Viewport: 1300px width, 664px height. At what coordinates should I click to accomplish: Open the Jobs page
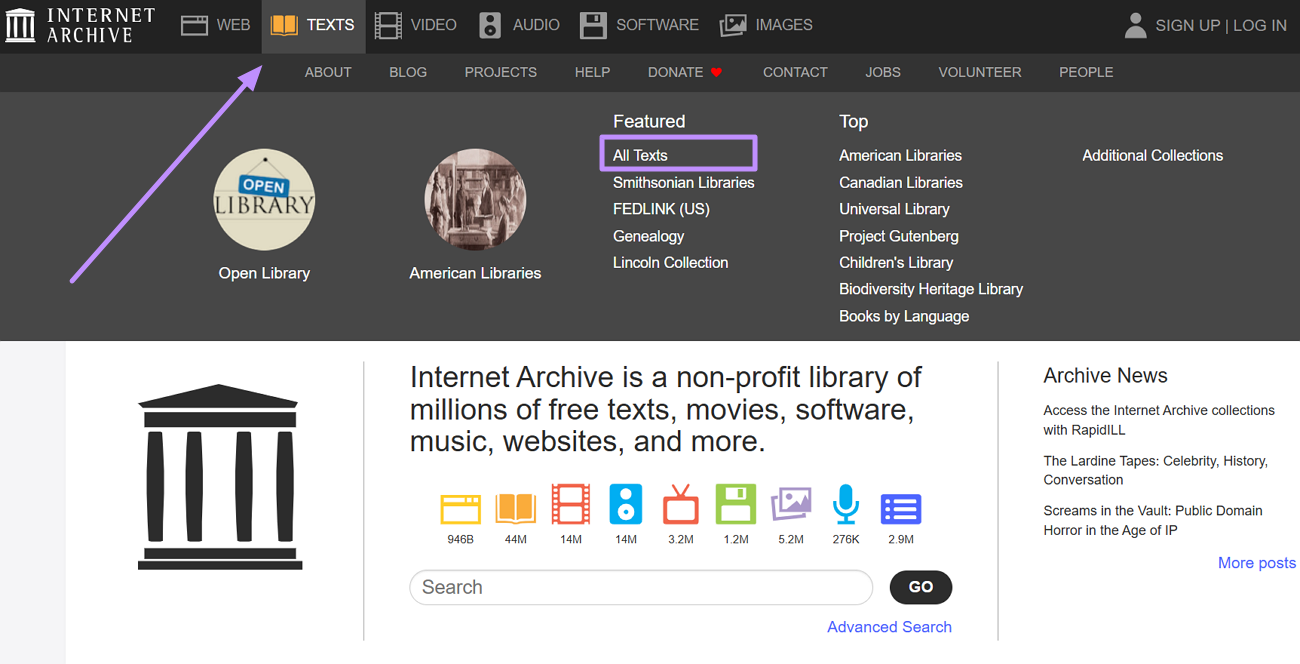[883, 72]
